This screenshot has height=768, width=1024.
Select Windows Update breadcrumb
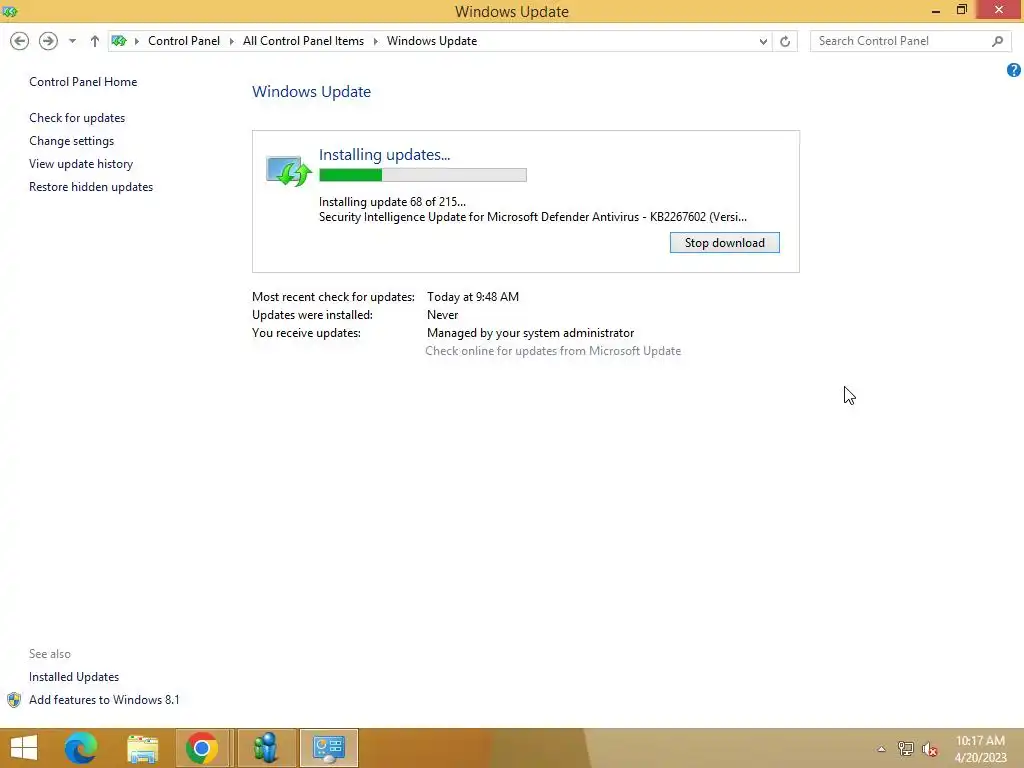tap(432, 40)
